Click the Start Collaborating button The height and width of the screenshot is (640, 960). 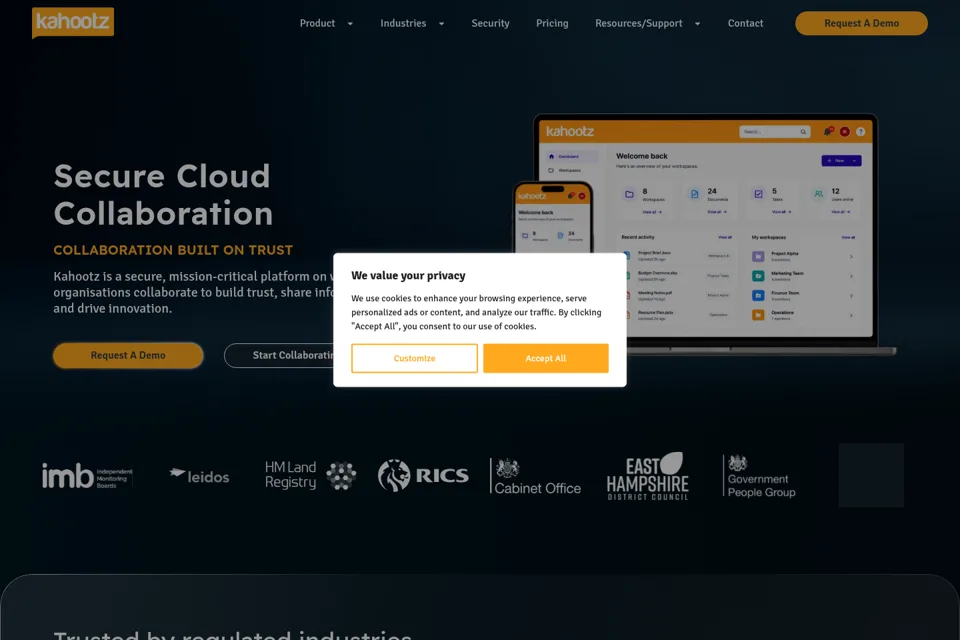click(279, 355)
